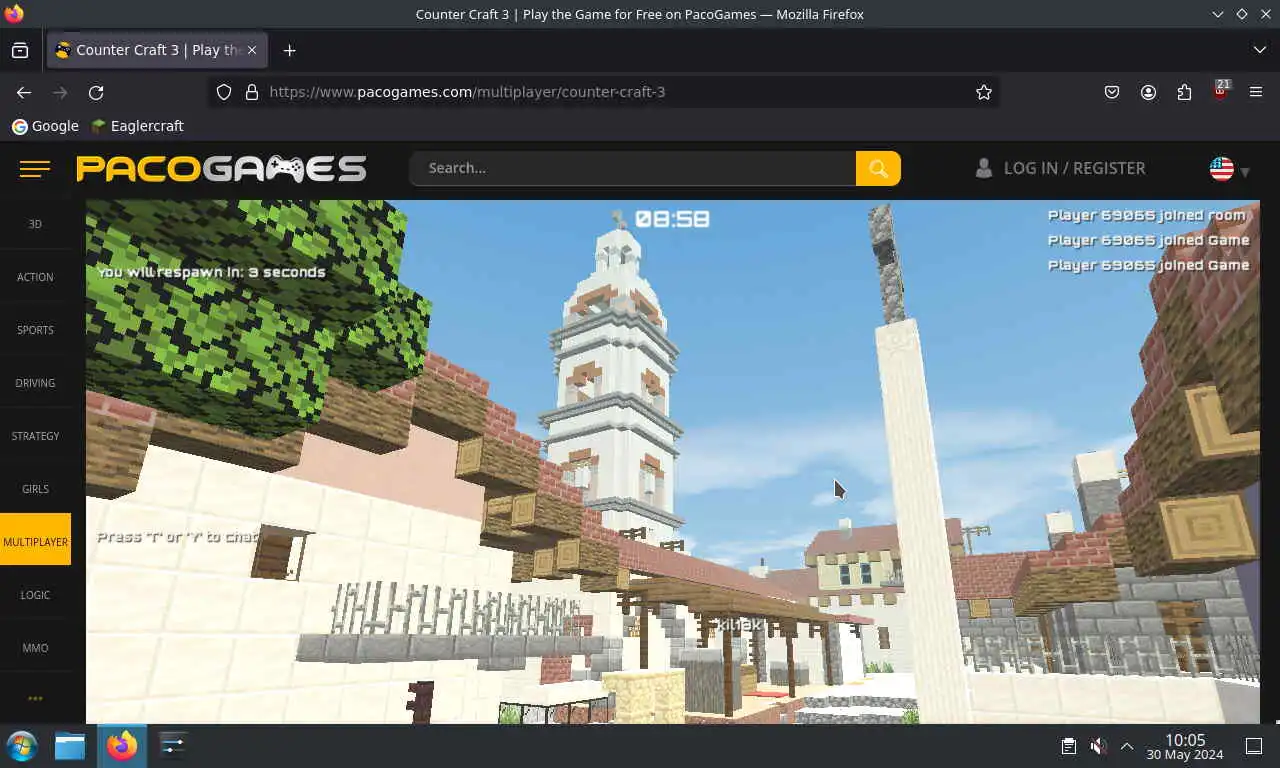Screen dimensions: 1280x768
Task: Open Firefox application menu
Action: pos(1256,92)
